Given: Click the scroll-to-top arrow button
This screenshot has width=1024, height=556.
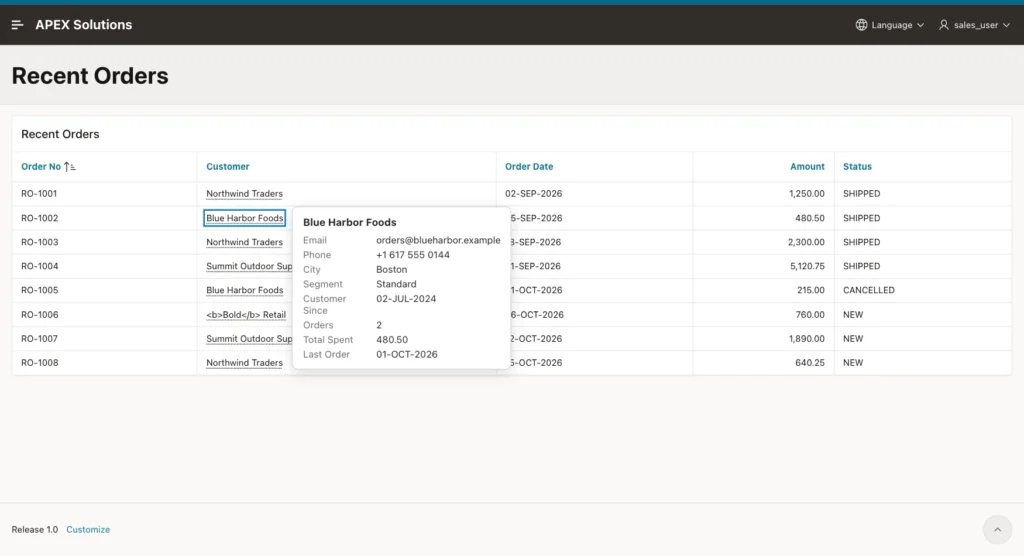Looking at the screenshot, I should (997, 529).
